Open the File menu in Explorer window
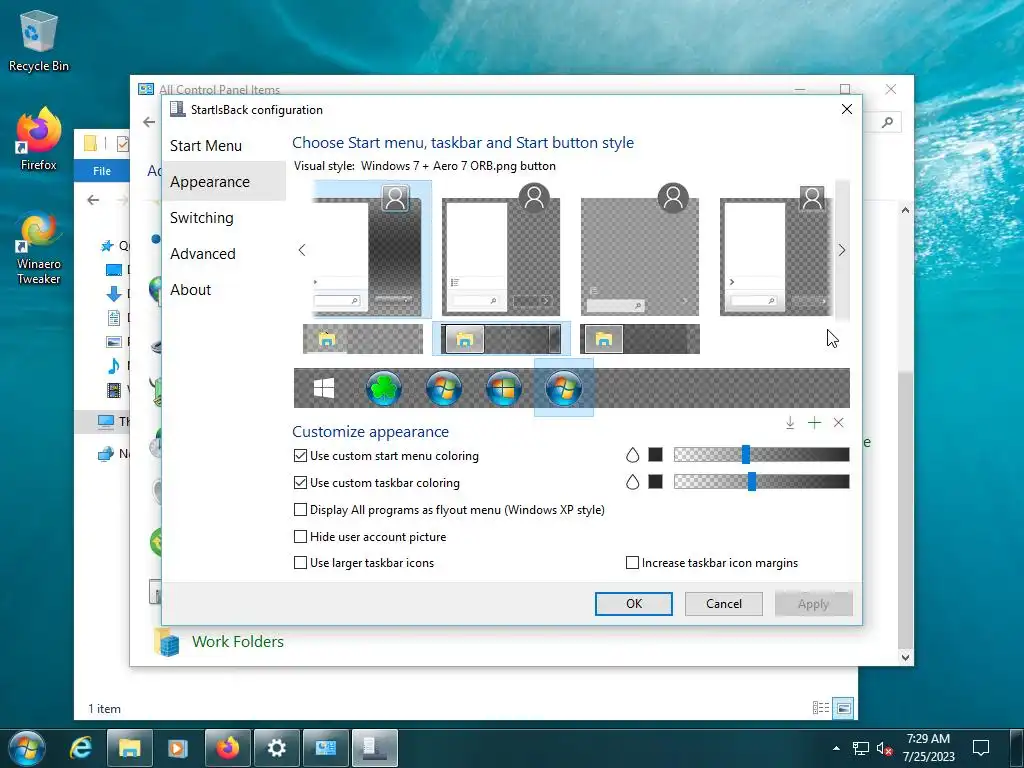 tap(102, 171)
